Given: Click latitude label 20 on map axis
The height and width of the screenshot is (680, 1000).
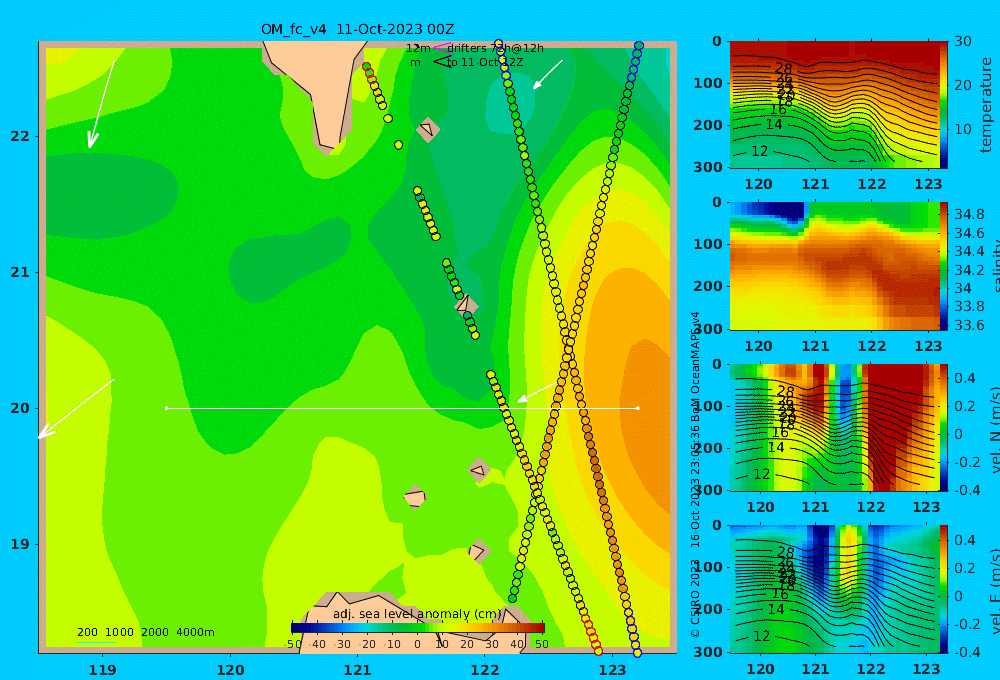Looking at the screenshot, I should pos(20,408).
